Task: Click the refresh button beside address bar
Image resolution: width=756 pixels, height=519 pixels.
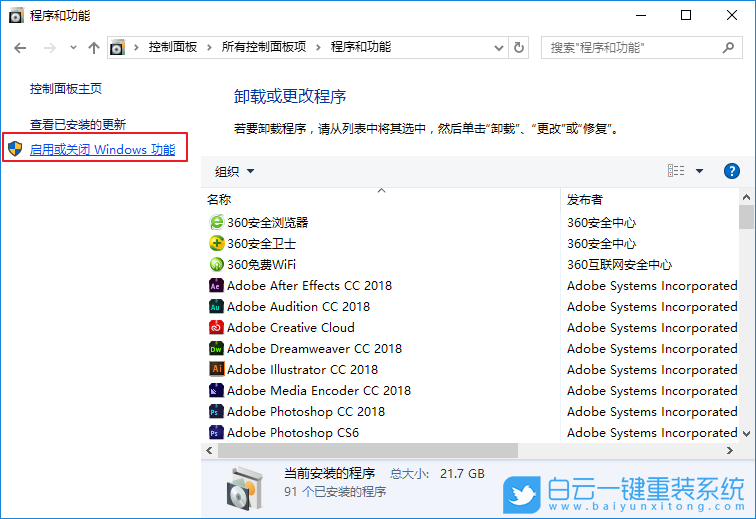Action: [x=519, y=48]
